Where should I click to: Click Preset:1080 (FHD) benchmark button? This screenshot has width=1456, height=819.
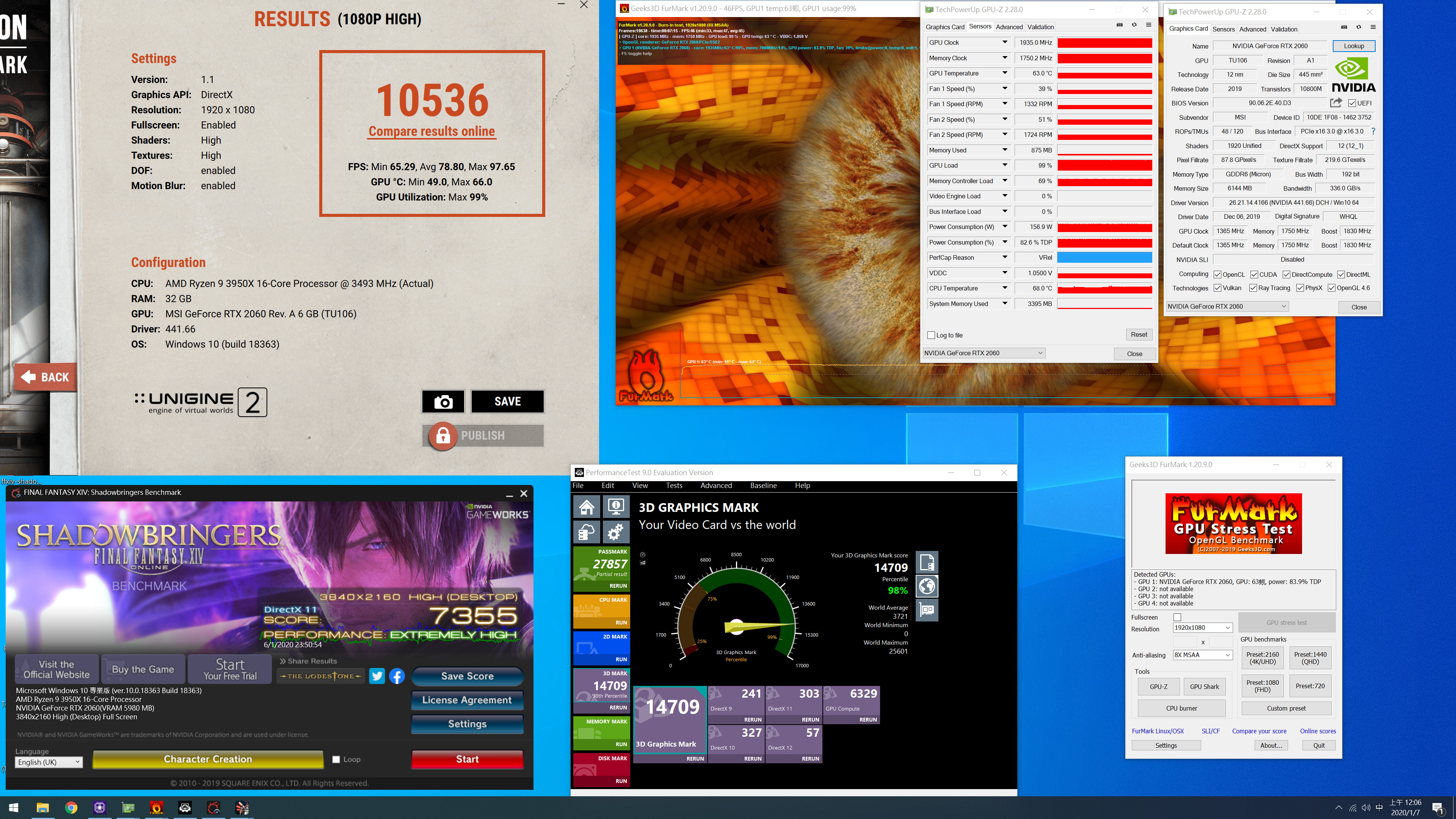[1263, 686]
